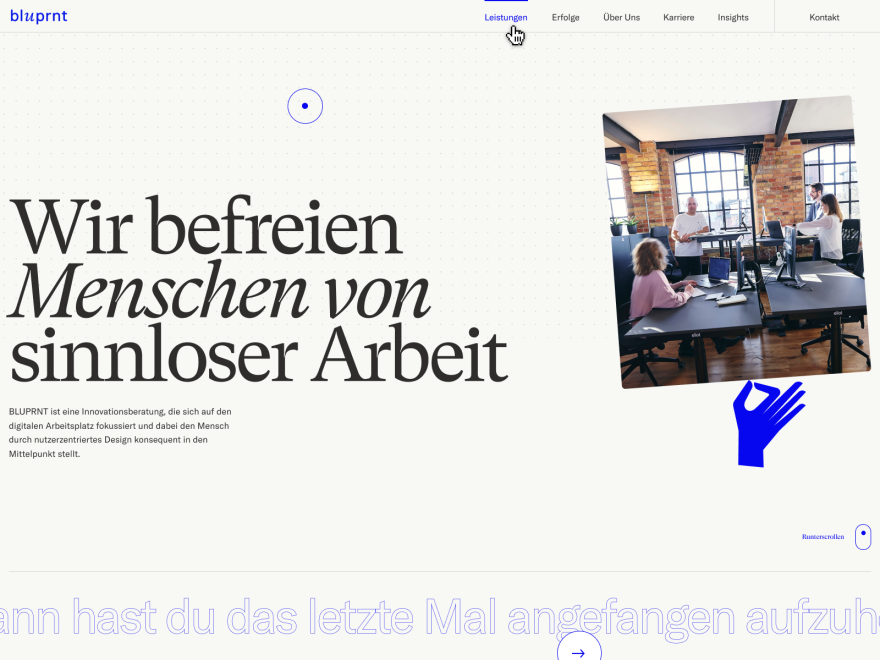Viewport: 880px width, 660px height.
Task: Click the Wir befreien headline
Action: click(x=205, y=228)
